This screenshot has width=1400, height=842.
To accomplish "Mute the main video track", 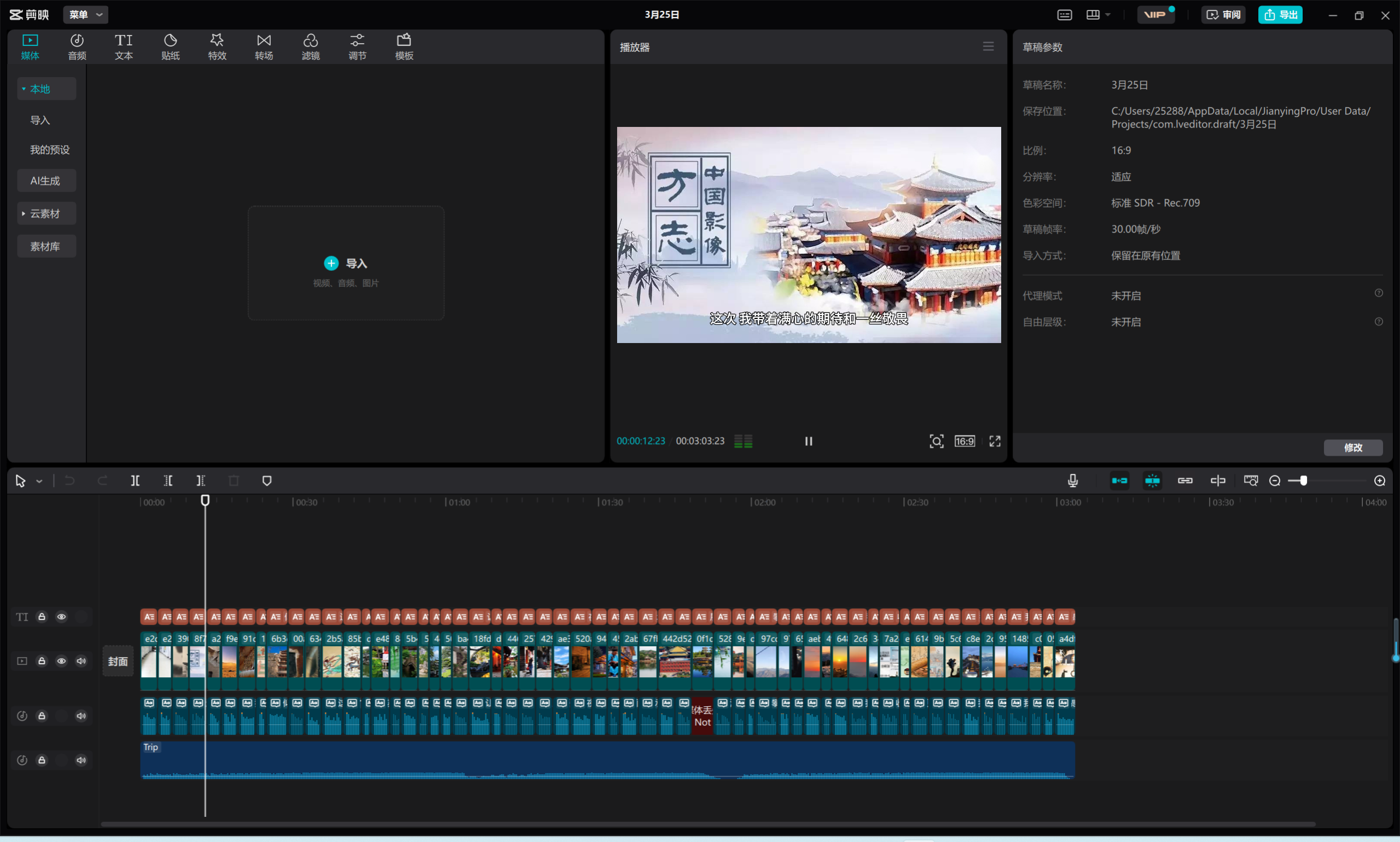I will (81, 661).
